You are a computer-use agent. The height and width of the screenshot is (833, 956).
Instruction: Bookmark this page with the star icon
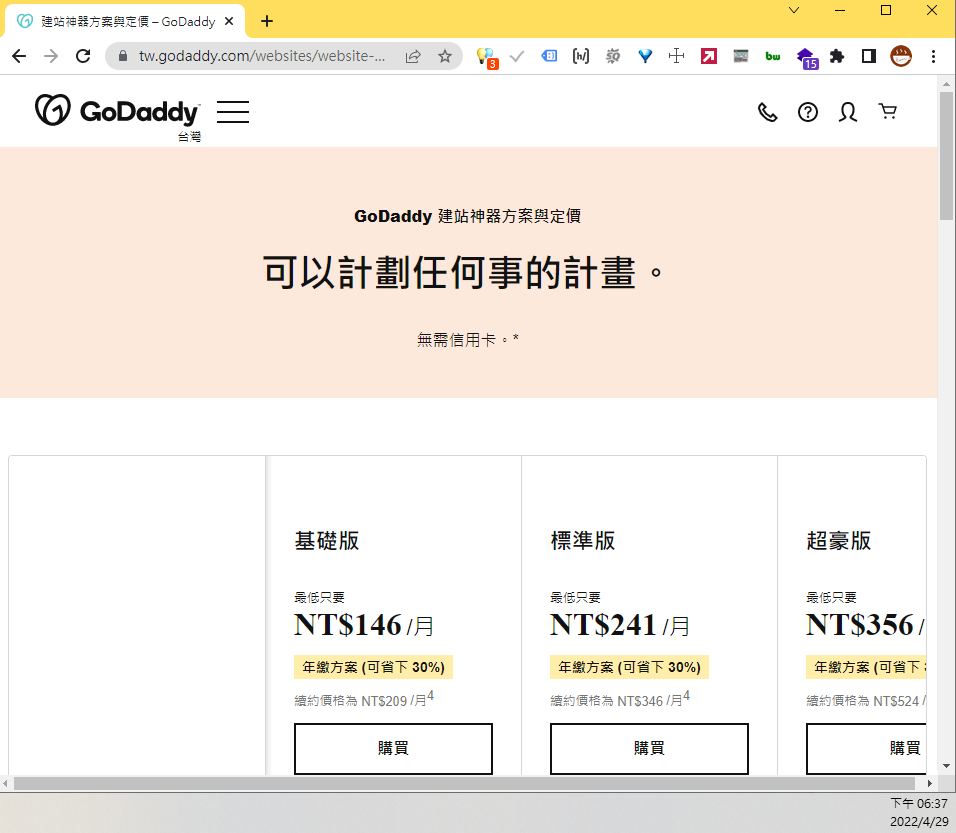pyautogui.click(x=445, y=56)
